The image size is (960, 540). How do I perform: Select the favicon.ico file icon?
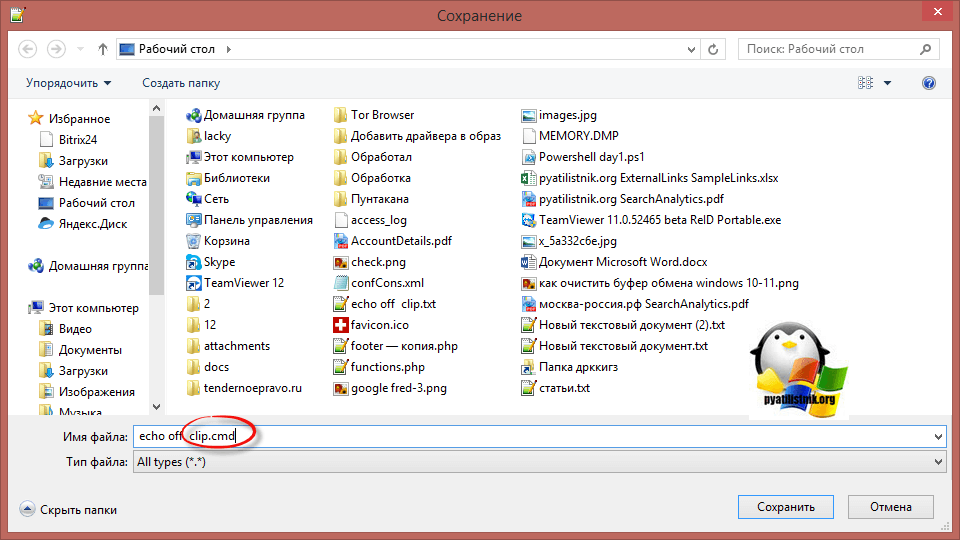pyautogui.click(x=341, y=325)
